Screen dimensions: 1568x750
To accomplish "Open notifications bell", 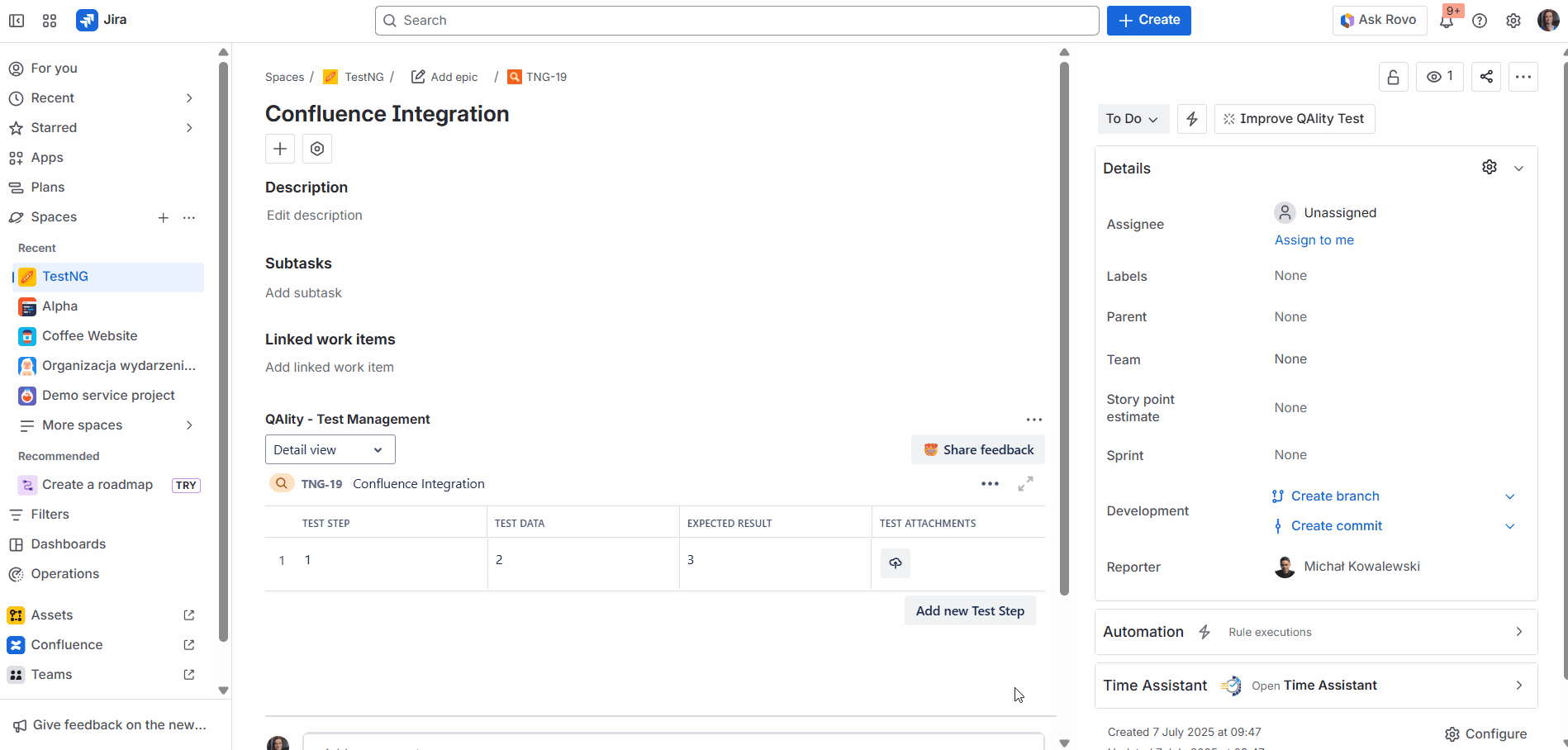I will coord(1447,21).
